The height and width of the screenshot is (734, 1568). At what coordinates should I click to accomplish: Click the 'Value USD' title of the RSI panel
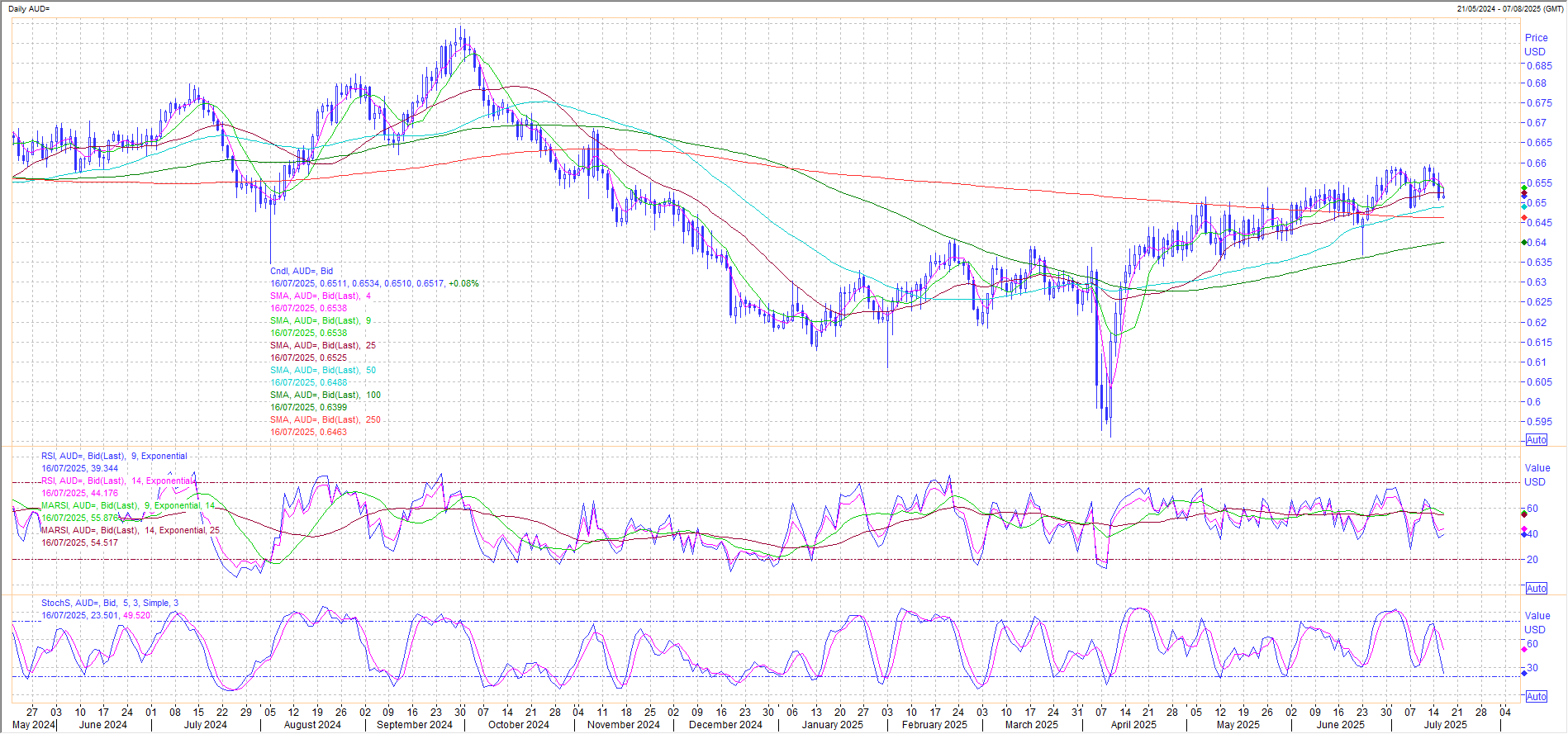[x=1537, y=475]
